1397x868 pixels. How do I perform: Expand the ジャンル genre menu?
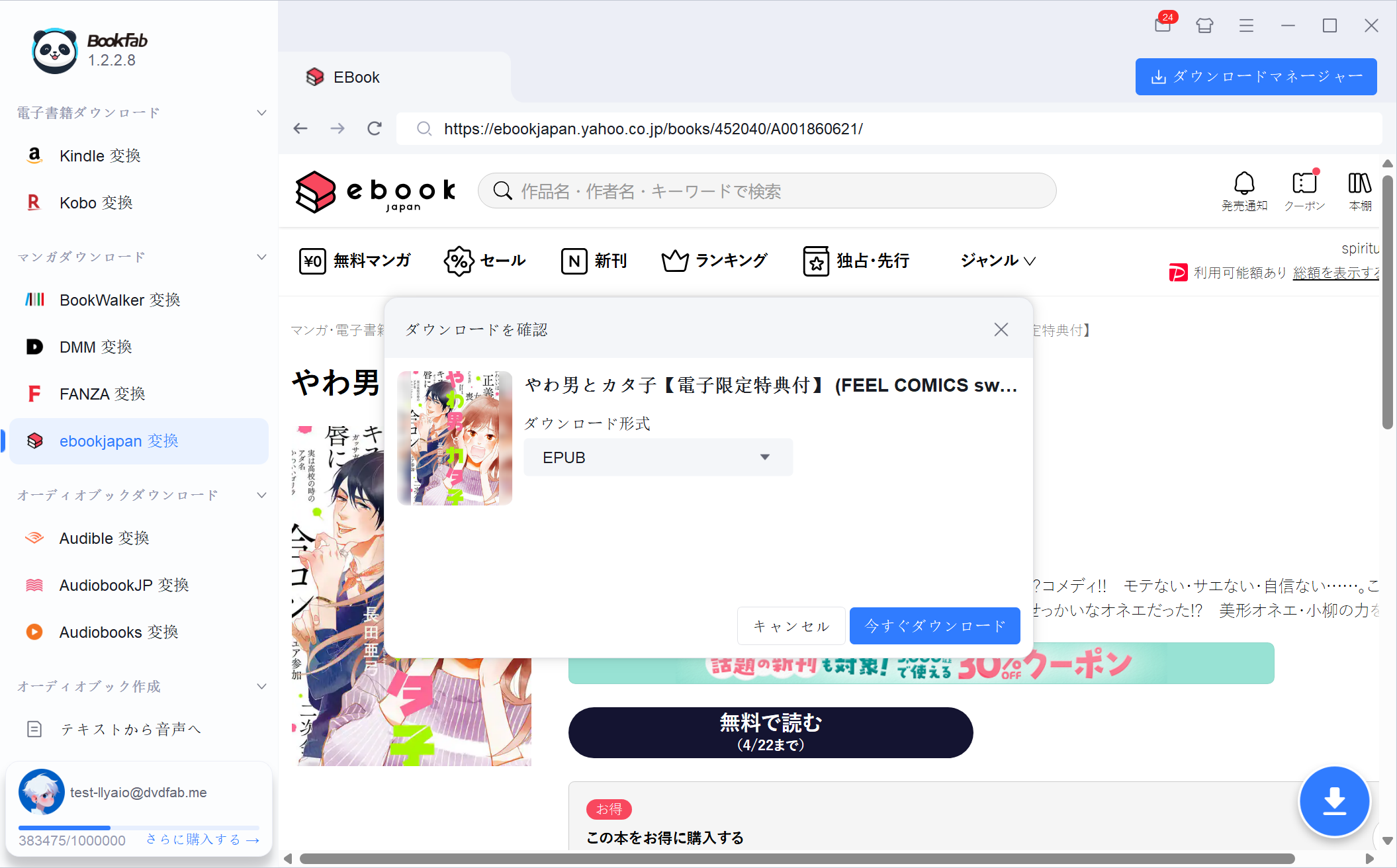click(997, 261)
